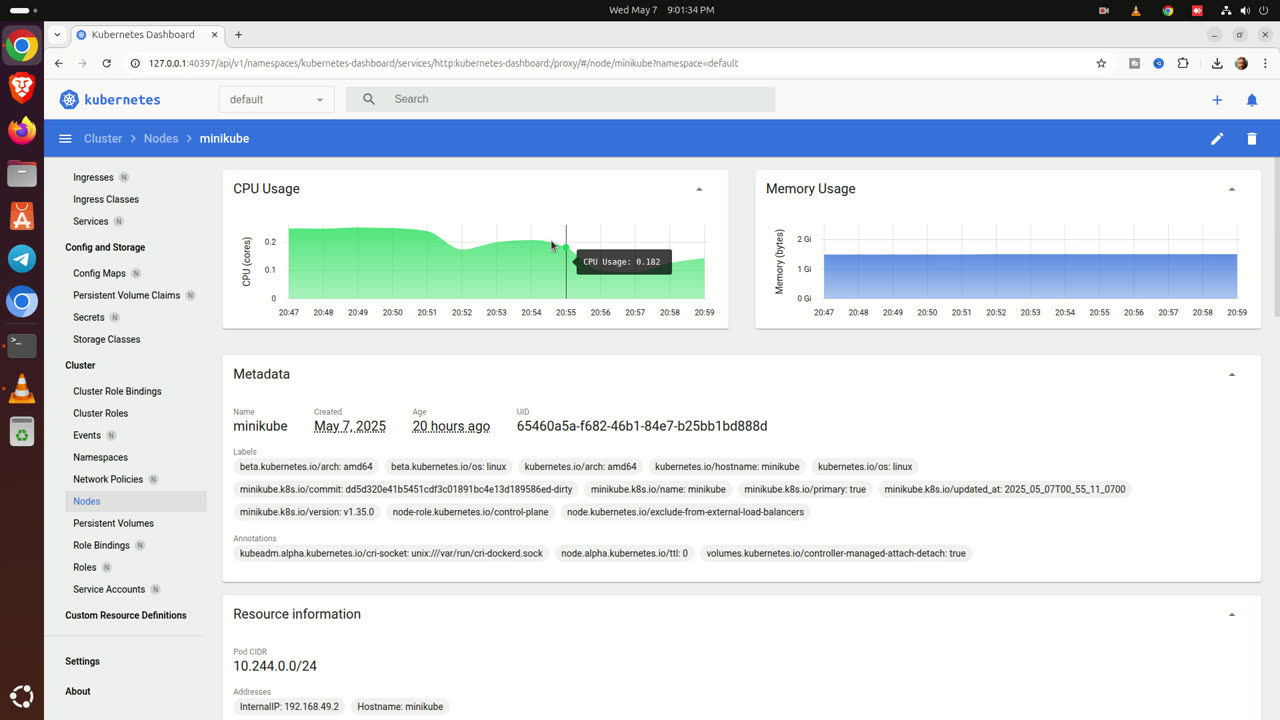Click the volume icon in system tray
Viewport: 1280px width, 720px height.
point(1245,10)
